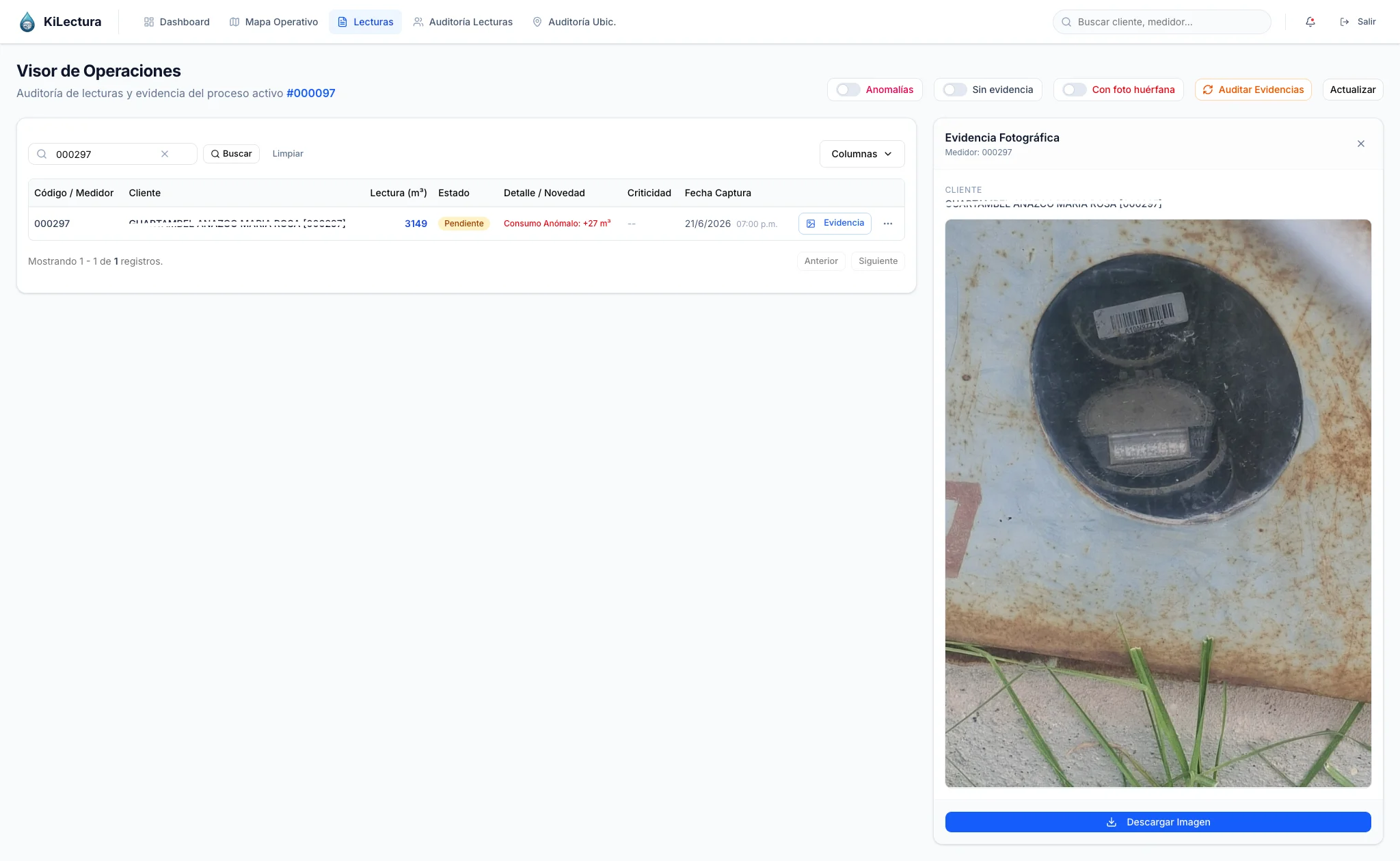Open notifications bell icon
Image resolution: width=1400 pixels, height=861 pixels.
tap(1310, 22)
